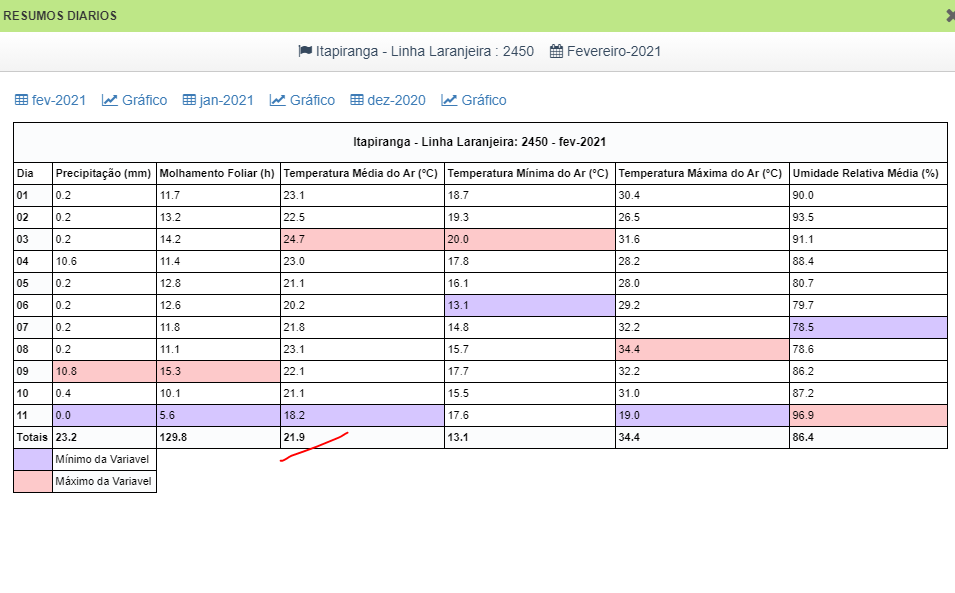
Task: Click the table icon beside dez-2020
Action: 357,100
